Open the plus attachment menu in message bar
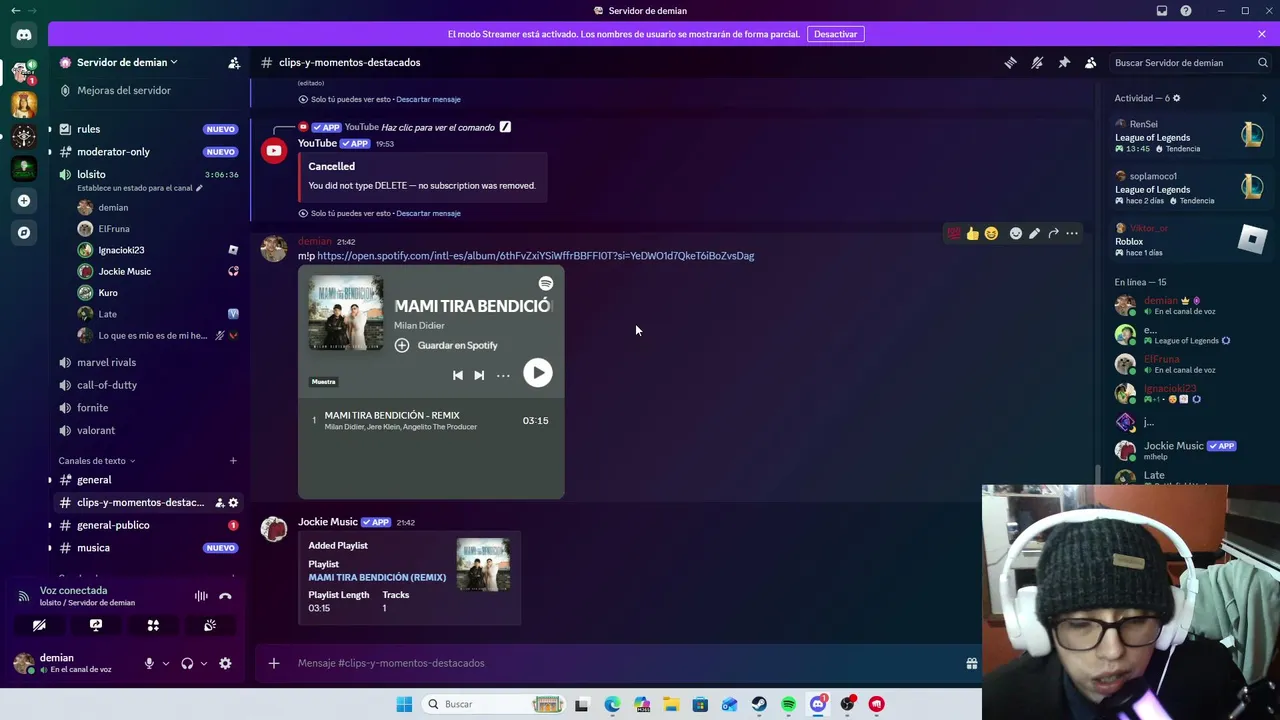 274,663
